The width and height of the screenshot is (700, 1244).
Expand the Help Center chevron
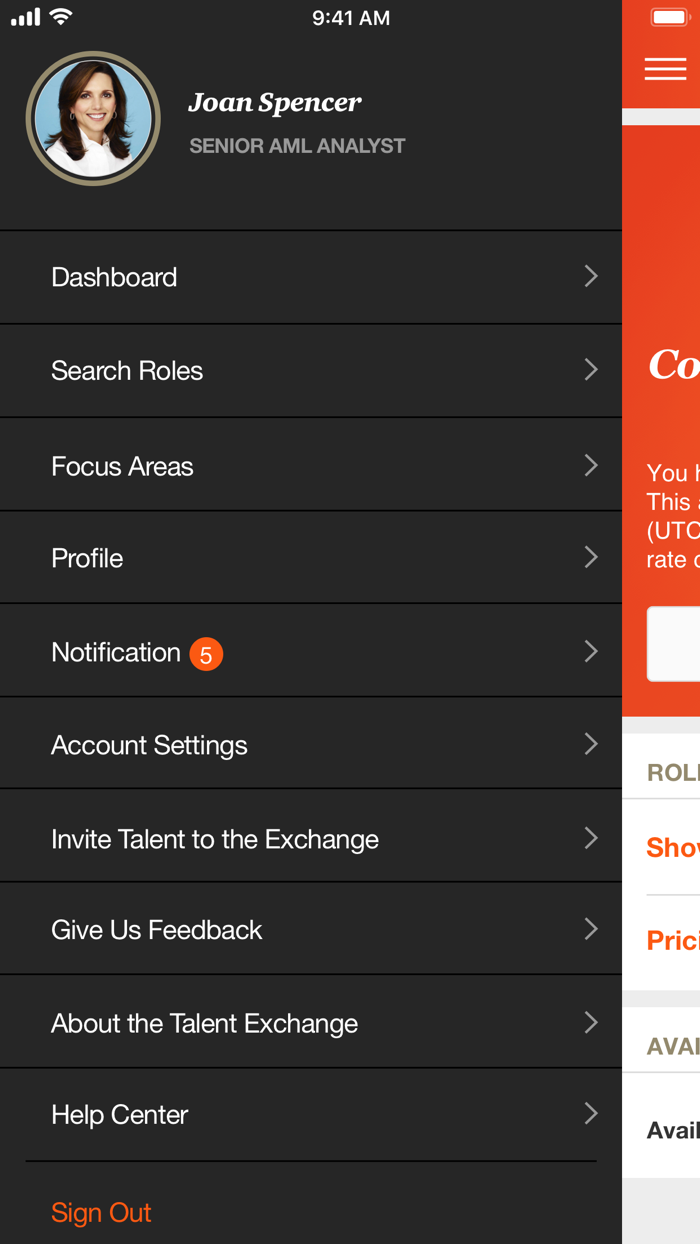pyautogui.click(x=590, y=1113)
